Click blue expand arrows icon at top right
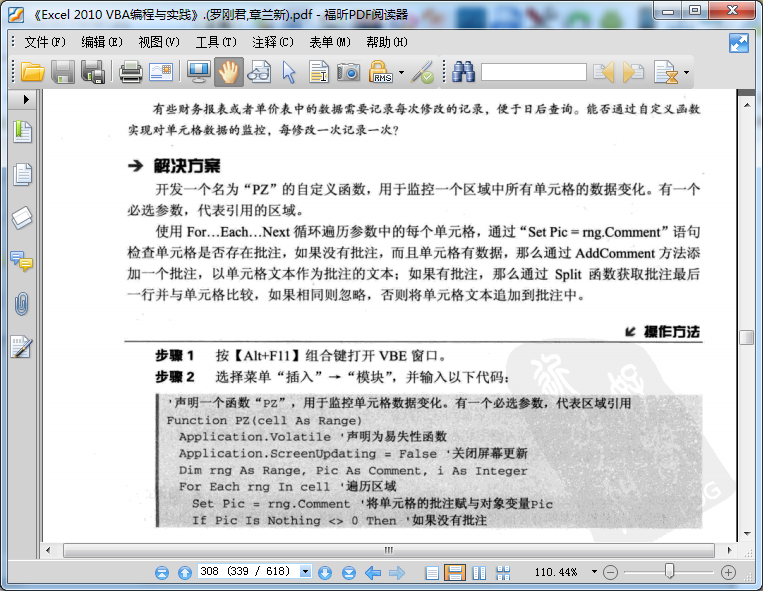Screen dimensions: 763x591 (739, 43)
